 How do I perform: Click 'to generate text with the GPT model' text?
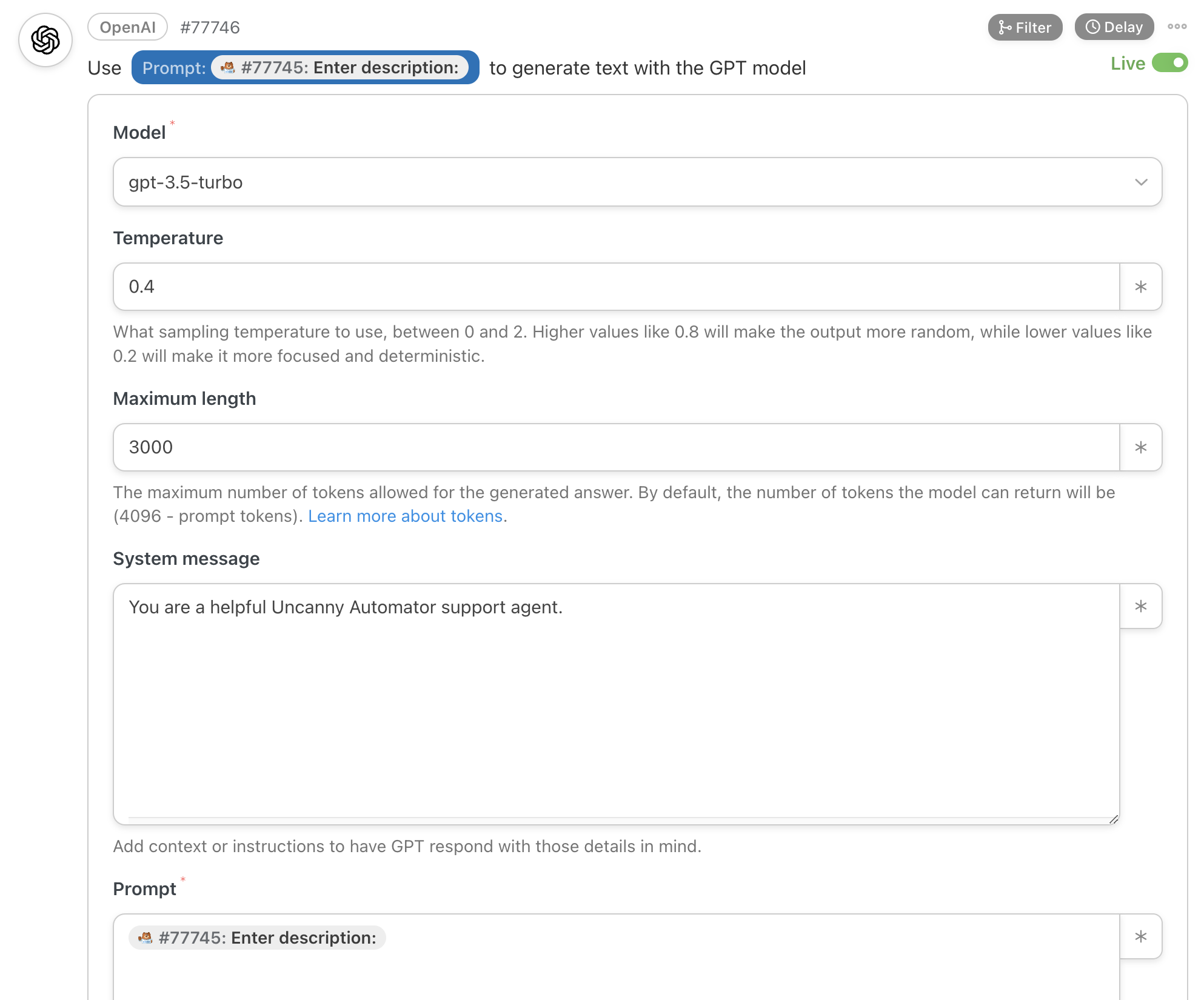(x=647, y=68)
